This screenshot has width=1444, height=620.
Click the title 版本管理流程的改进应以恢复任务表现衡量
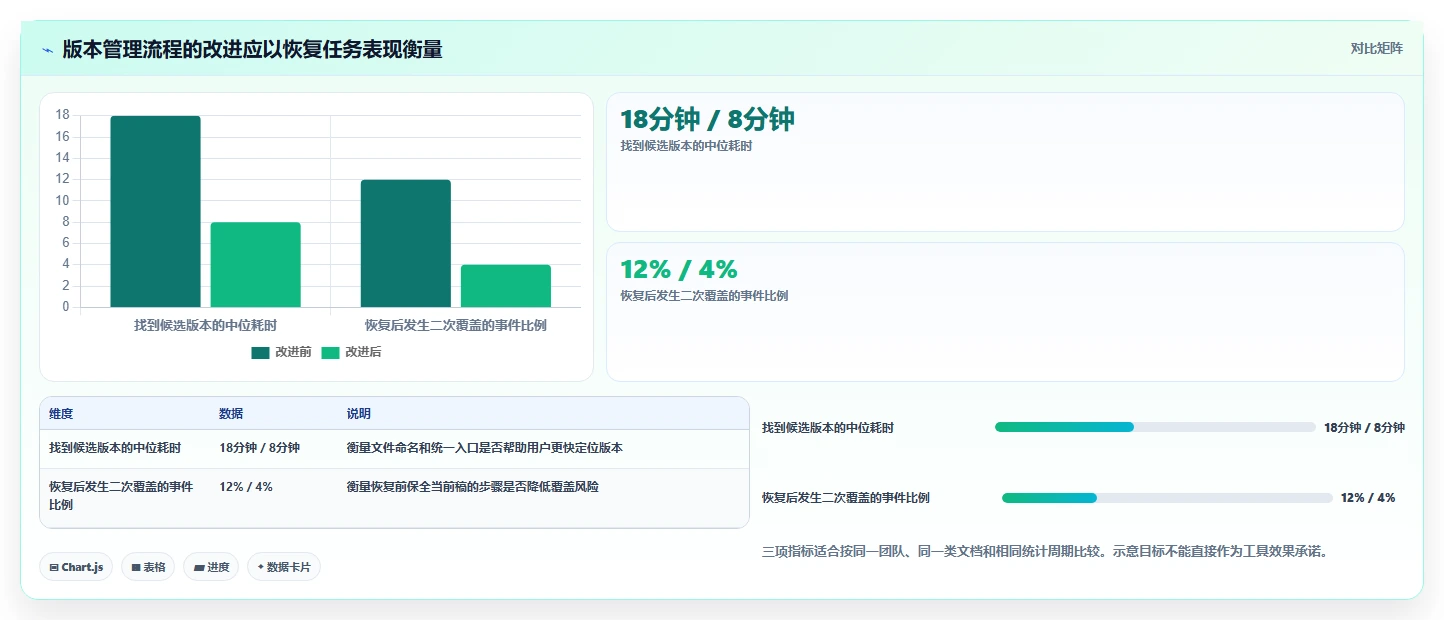tap(252, 49)
